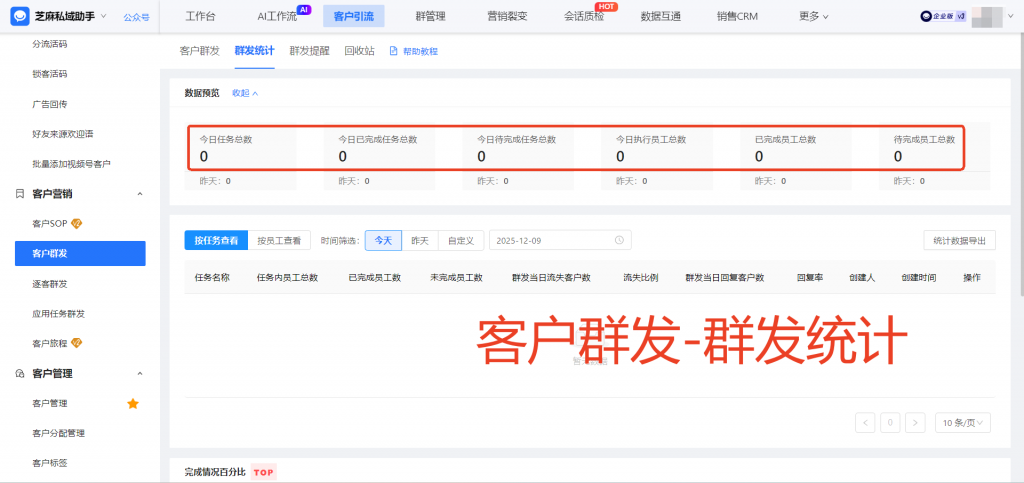The width and height of the screenshot is (1024, 483).
Task: Open 客户旅程 in sidebar
Action: click(x=50, y=343)
